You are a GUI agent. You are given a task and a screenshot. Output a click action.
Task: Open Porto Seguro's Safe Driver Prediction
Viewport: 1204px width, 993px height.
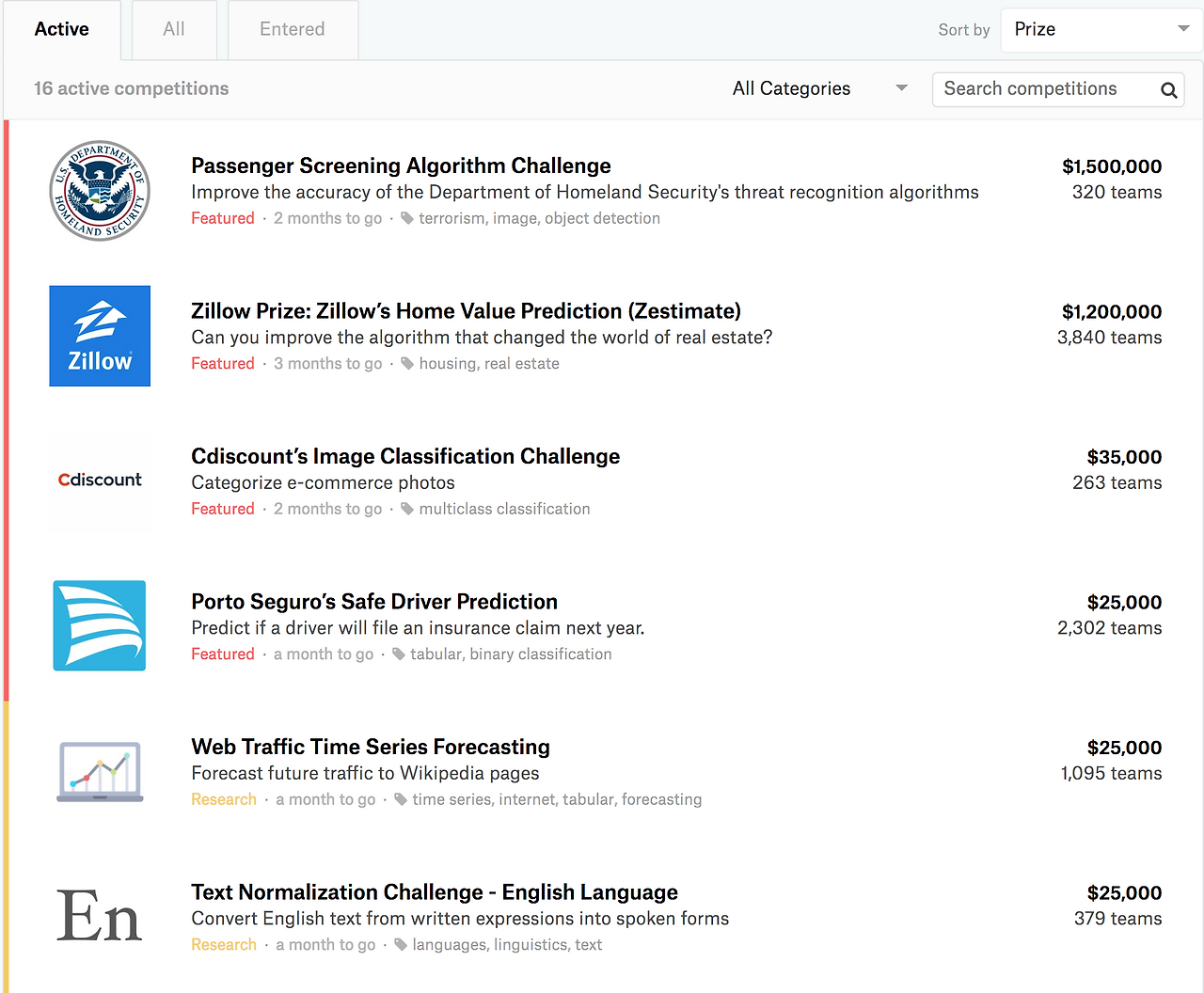374,602
